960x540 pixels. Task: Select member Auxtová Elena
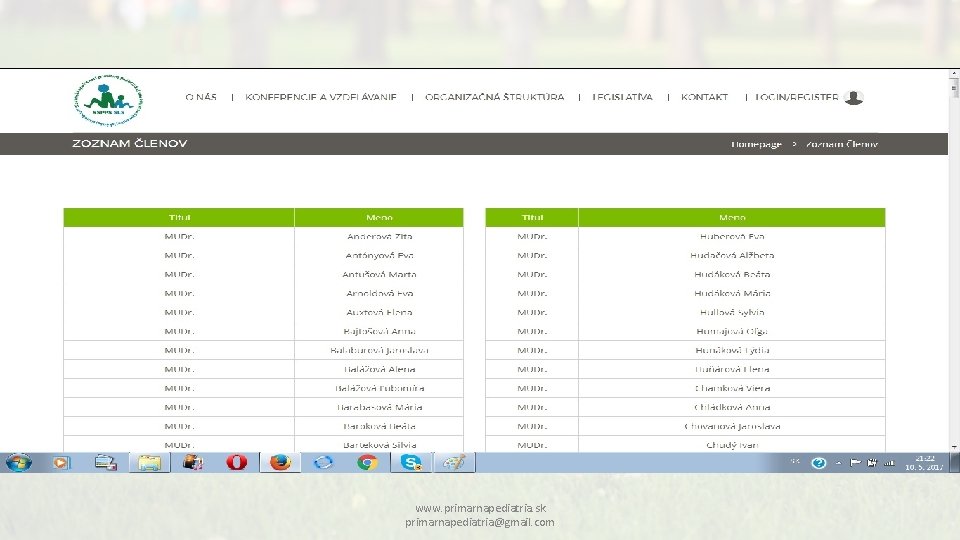tap(380, 312)
